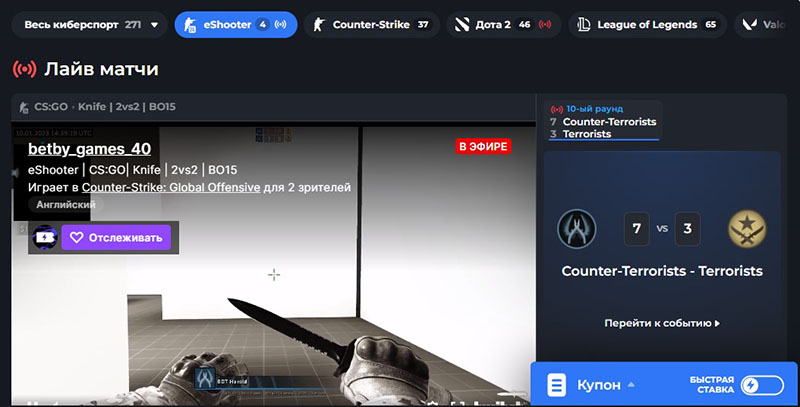The image size is (800, 407).
Task: Click the Terrorists team emblem
Action: point(746,229)
